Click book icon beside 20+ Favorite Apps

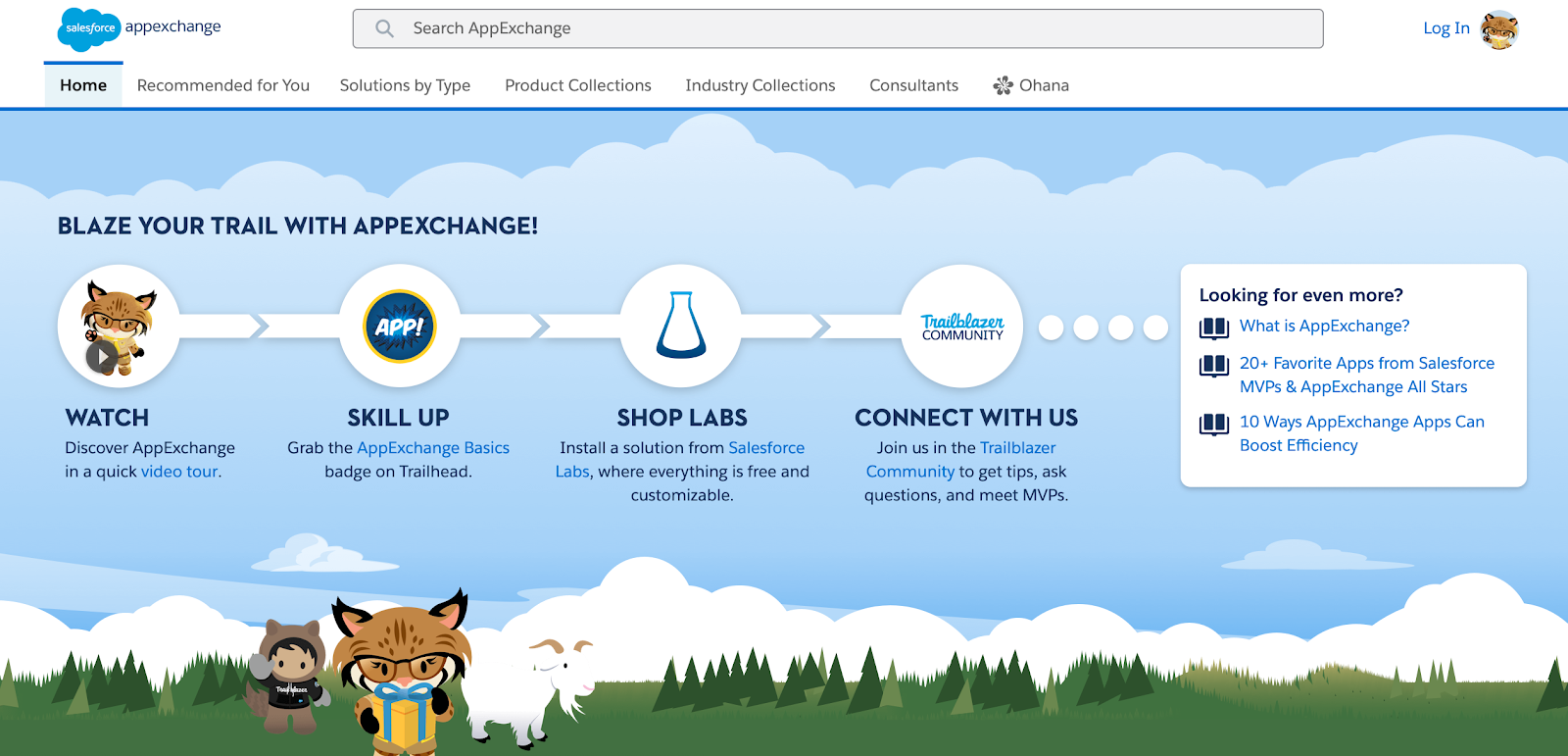tap(1214, 366)
